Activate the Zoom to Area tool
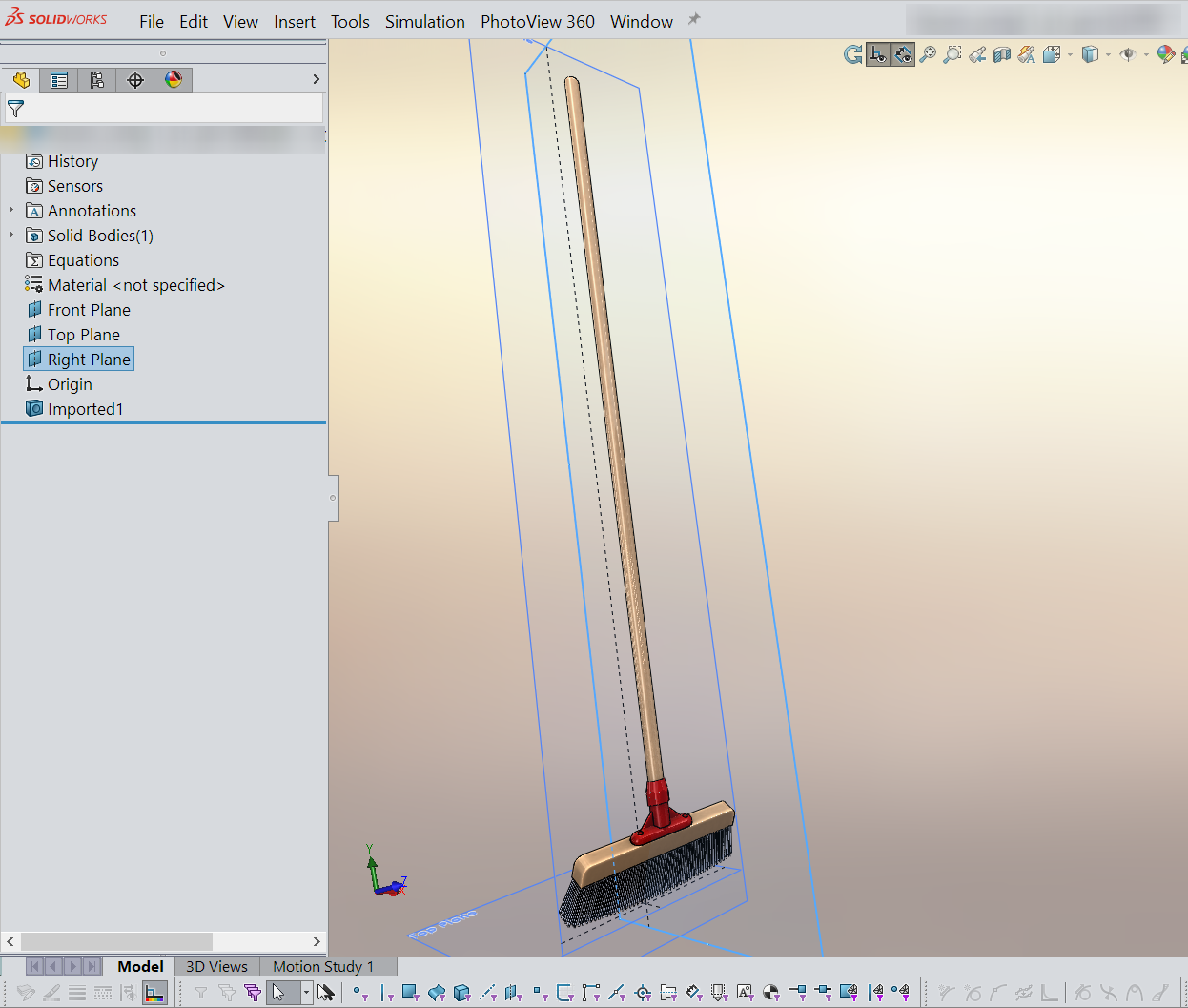The width and height of the screenshot is (1188, 1008). point(952,54)
